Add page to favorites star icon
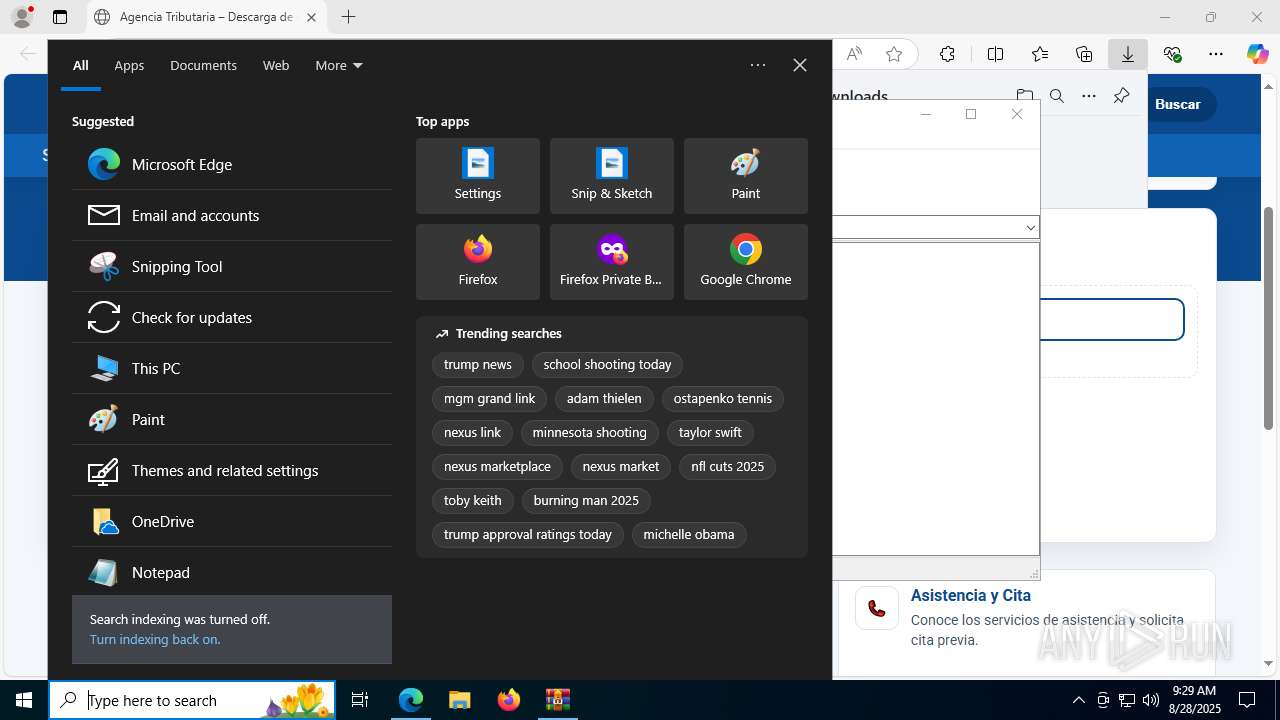Viewport: 1280px width, 720px height. pos(894,54)
